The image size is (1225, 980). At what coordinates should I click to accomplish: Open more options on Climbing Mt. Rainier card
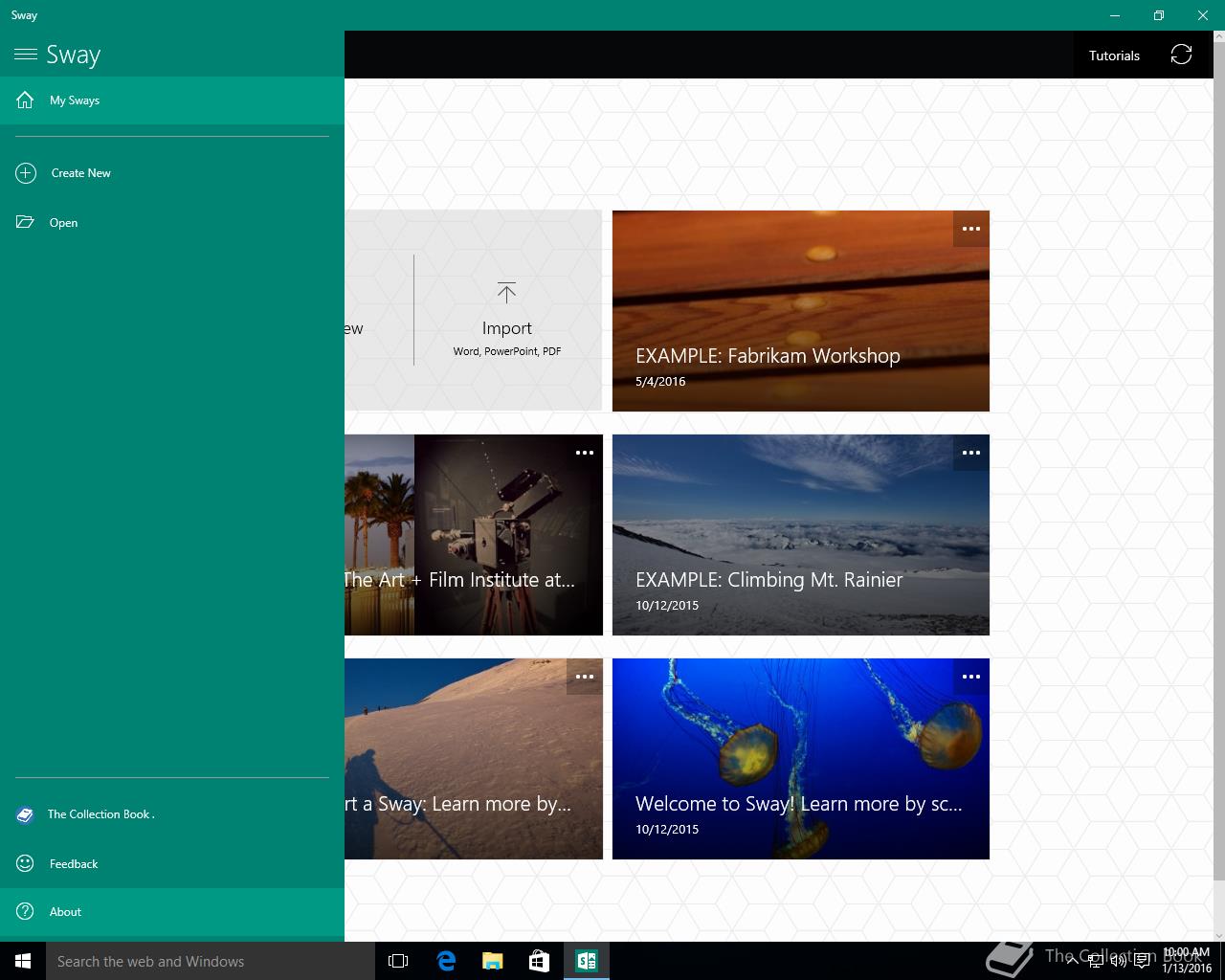(971, 453)
